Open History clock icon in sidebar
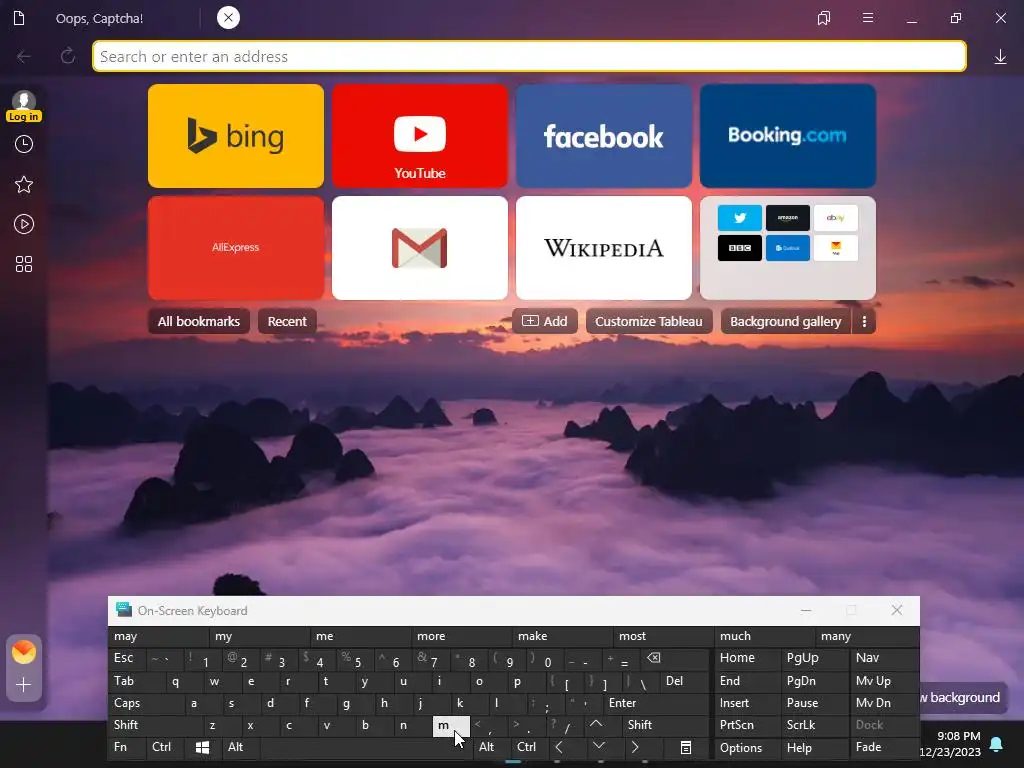Viewport: 1024px width, 768px height. (24, 144)
